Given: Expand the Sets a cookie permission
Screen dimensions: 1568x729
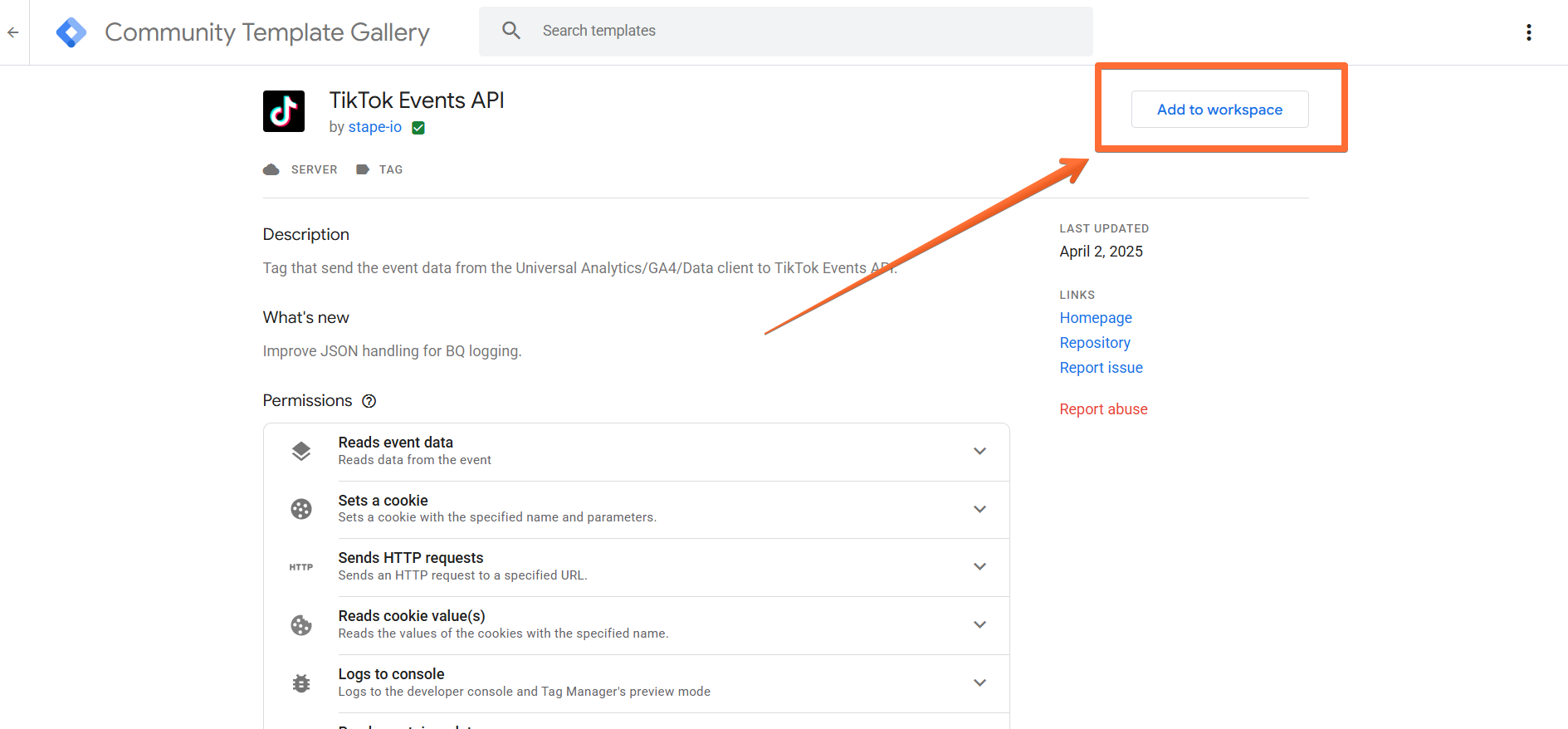Looking at the screenshot, I should pyautogui.click(x=979, y=509).
